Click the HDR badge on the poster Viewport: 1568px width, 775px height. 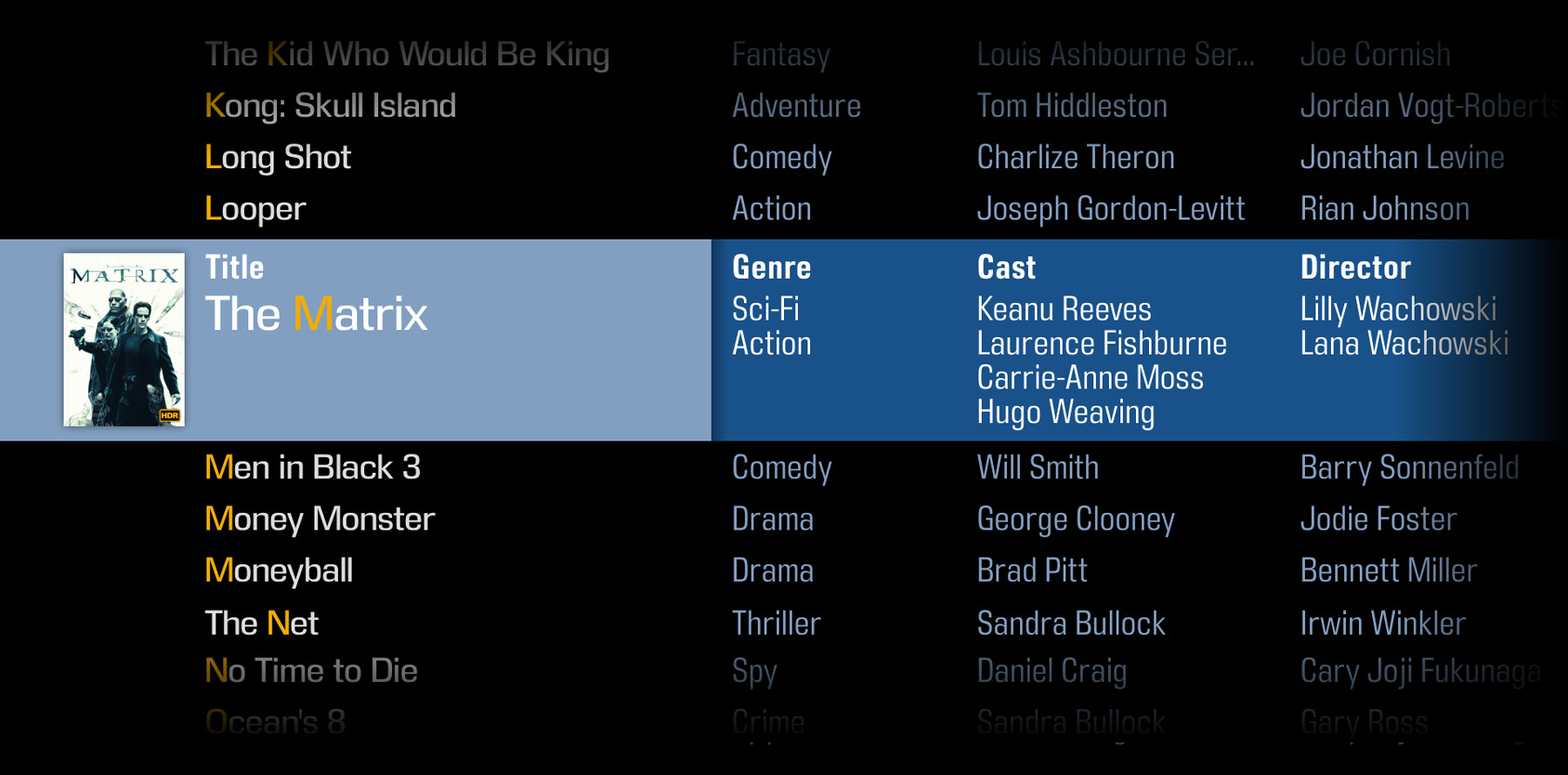pos(170,415)
